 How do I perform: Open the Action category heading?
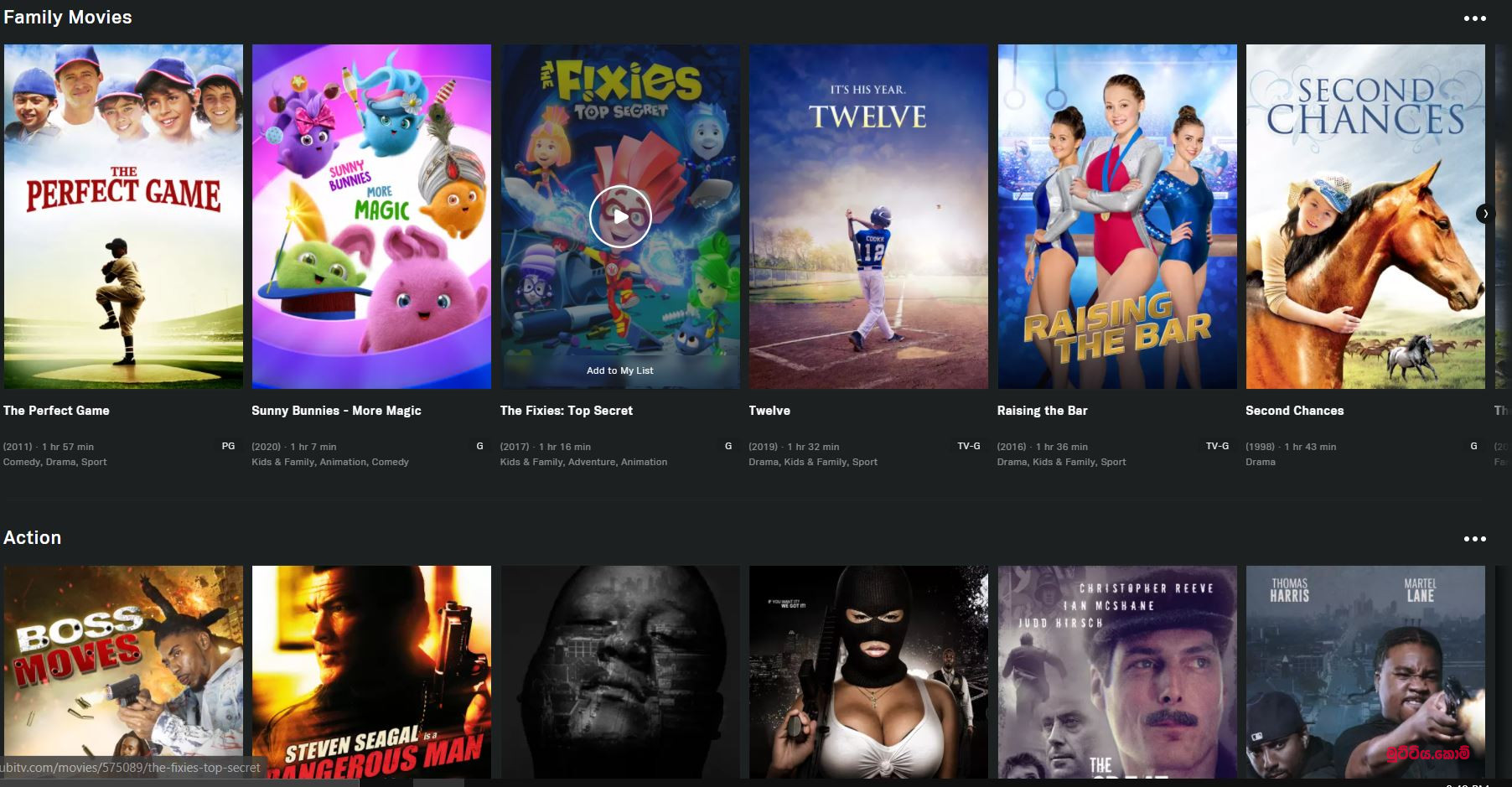(32, 538)
